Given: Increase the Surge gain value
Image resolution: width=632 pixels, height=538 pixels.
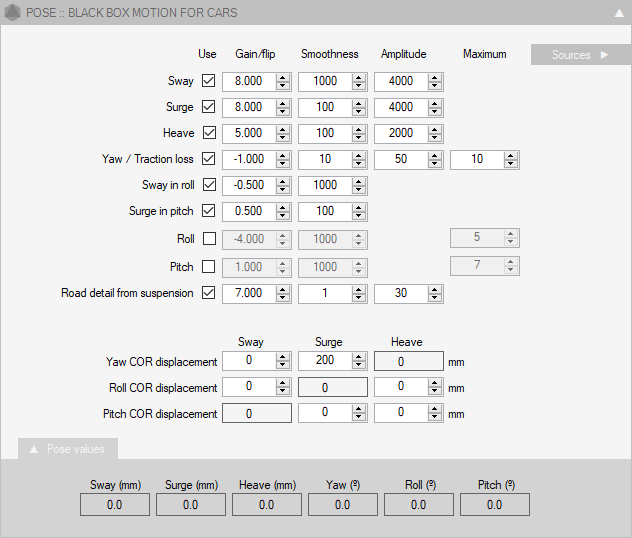Looking at the screenshot, I should pos(283,104).
